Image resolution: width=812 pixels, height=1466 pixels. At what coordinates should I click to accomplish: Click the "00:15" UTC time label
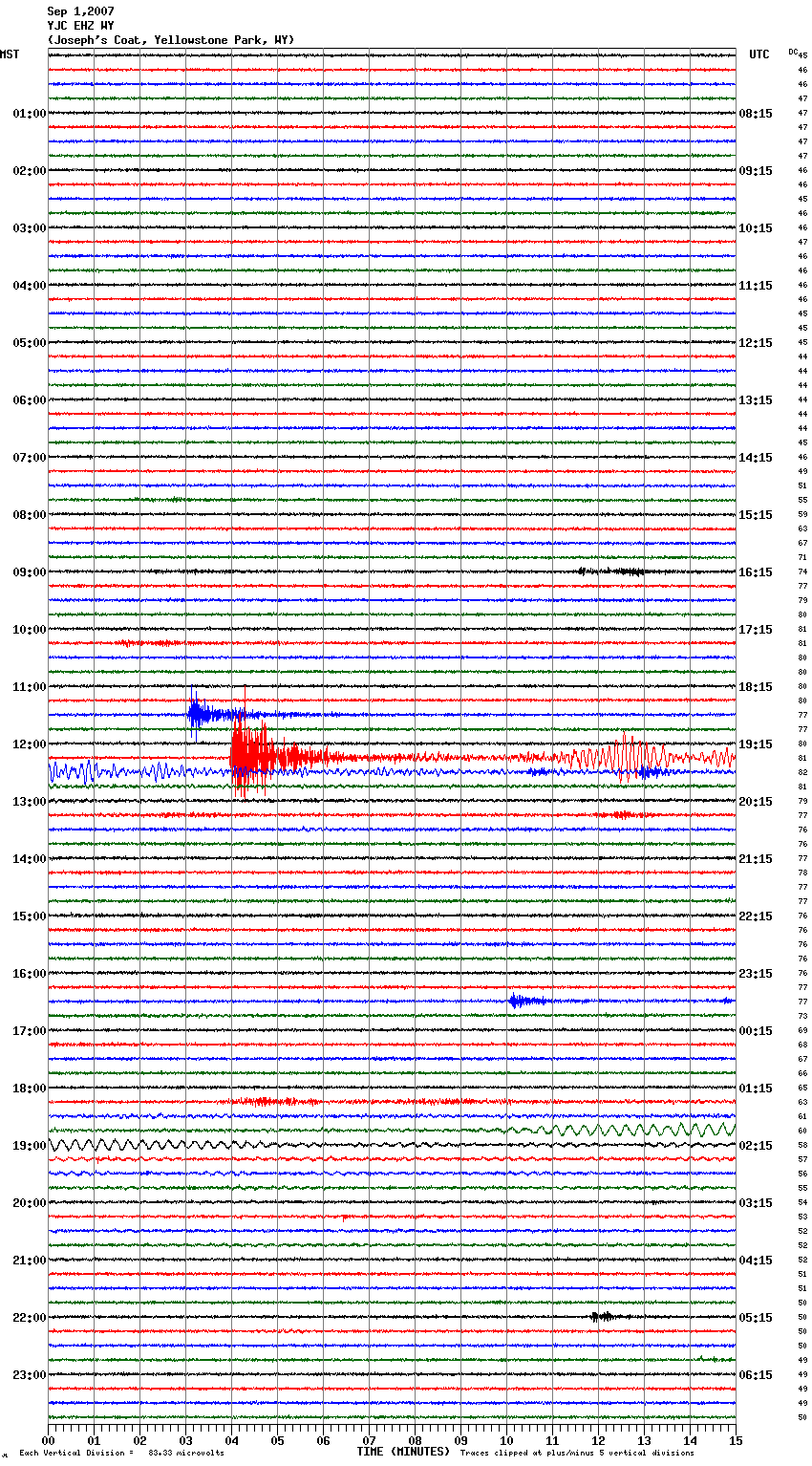[x=756, y=1031]
